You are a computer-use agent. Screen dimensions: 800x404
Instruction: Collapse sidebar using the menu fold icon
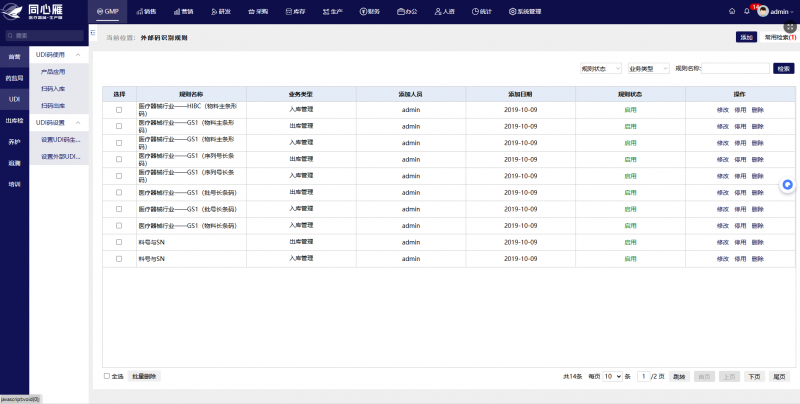(93, 33)
